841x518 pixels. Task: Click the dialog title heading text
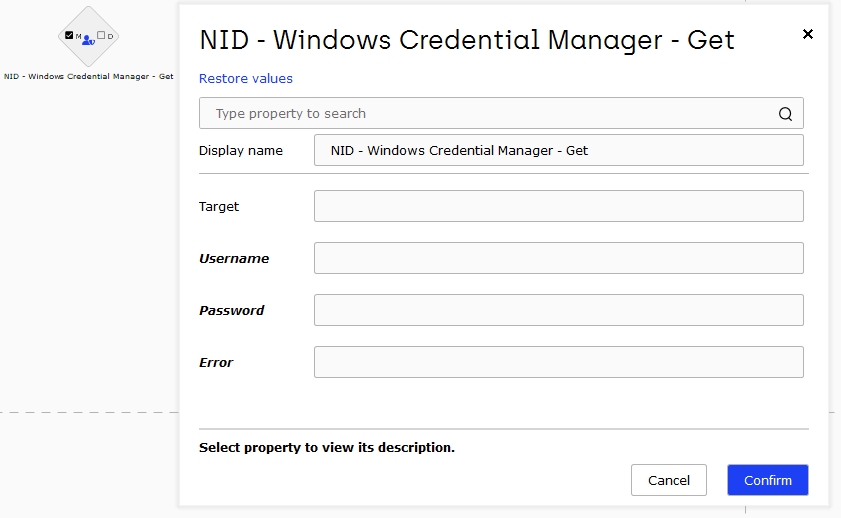pyautogui.click(x=467, y=40)
